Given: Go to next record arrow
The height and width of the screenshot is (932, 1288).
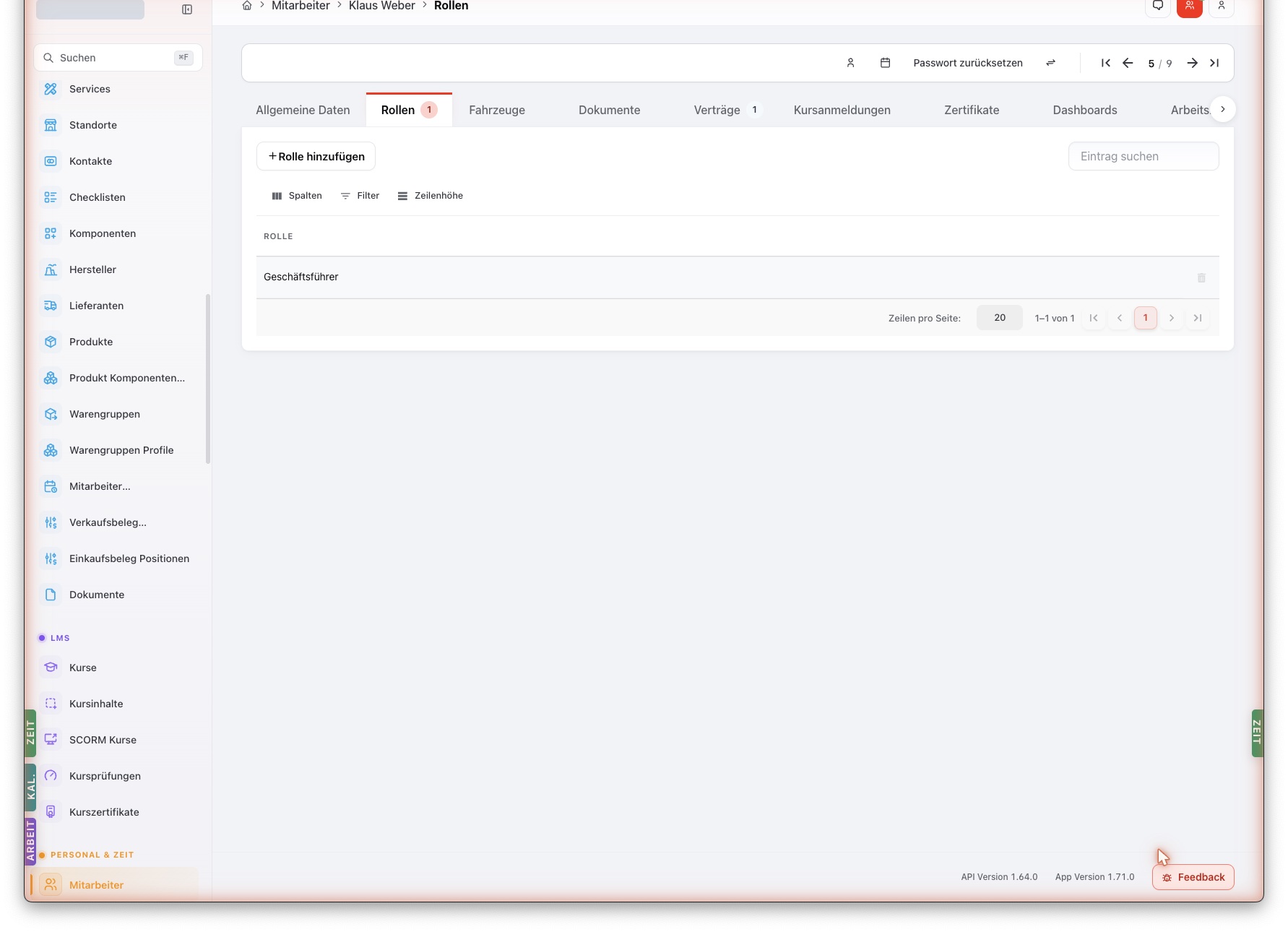Looking at the screenshot, I should pyautogui.click(x=1192, y=63).
